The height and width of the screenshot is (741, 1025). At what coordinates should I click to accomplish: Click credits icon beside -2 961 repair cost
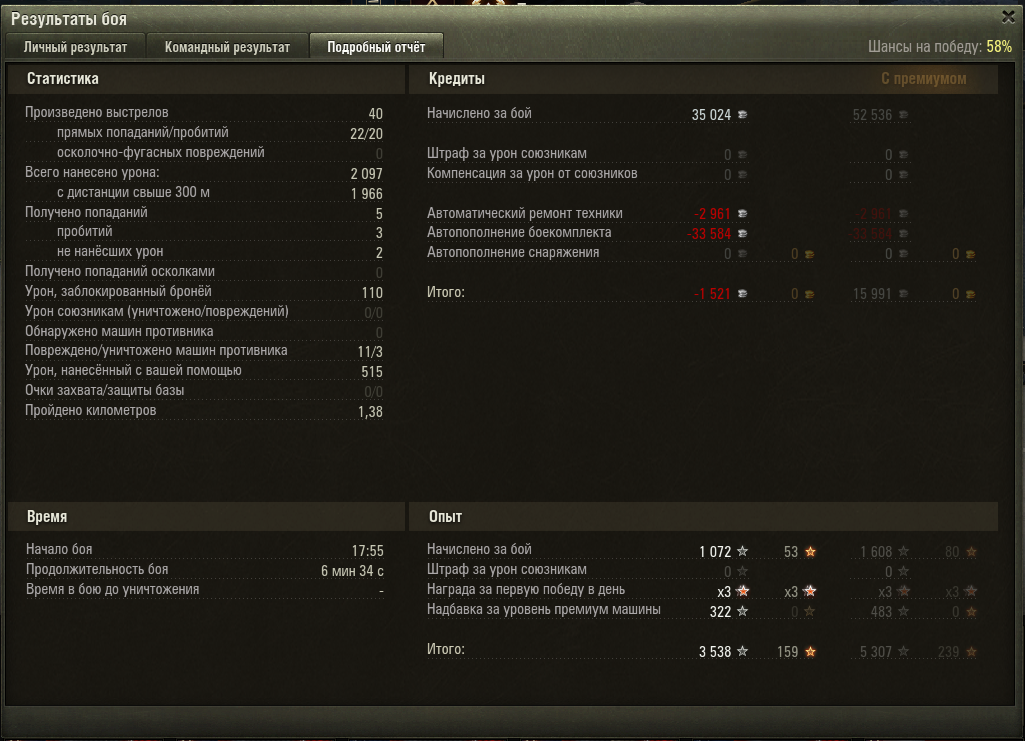pyautogui.click(x=743, y=214)
